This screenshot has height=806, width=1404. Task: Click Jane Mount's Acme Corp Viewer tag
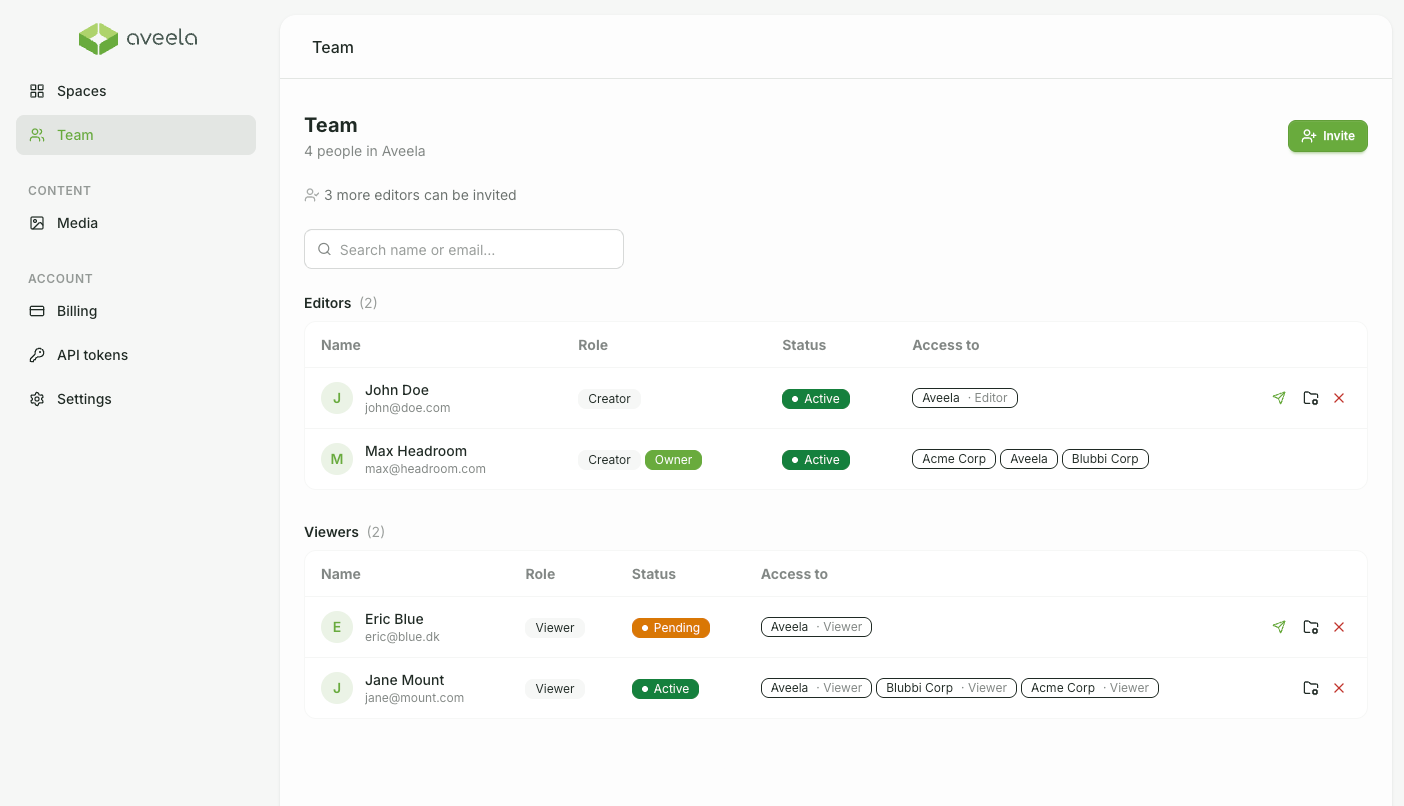click(1090, 688)
